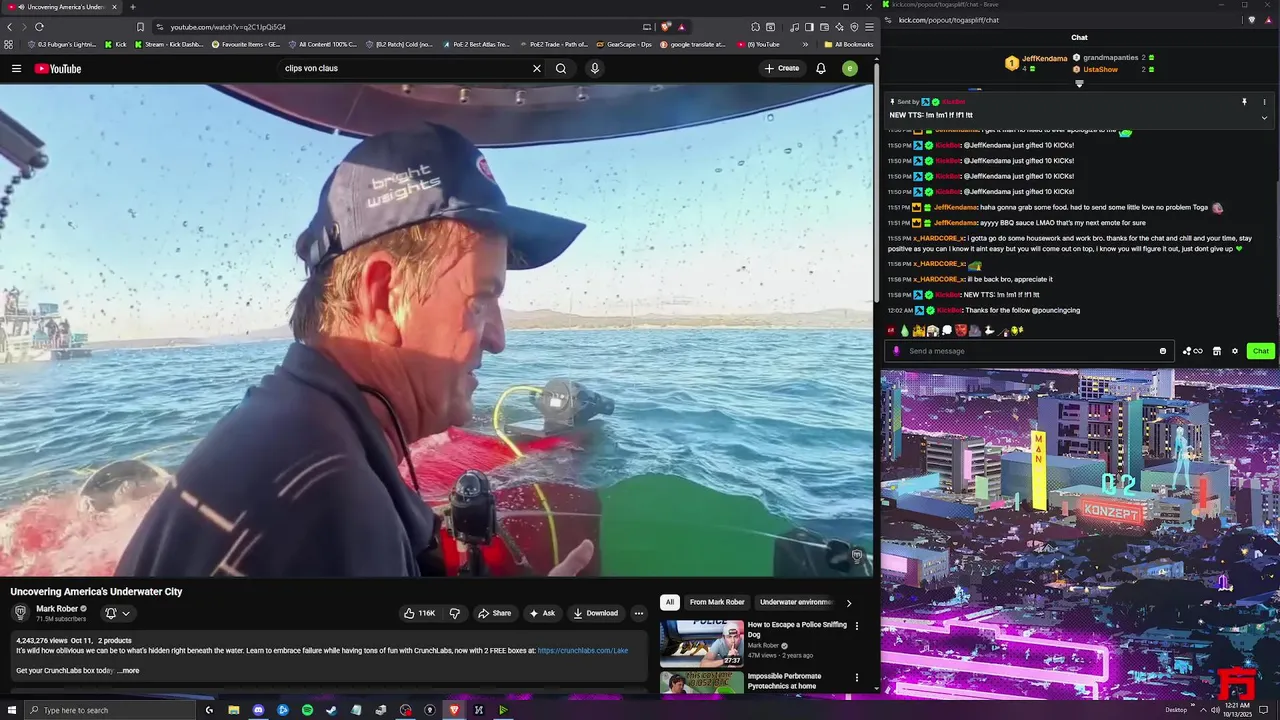Open Brave Shields on YouTube window
Screen dimensions: 1280x720
[666, 27]
